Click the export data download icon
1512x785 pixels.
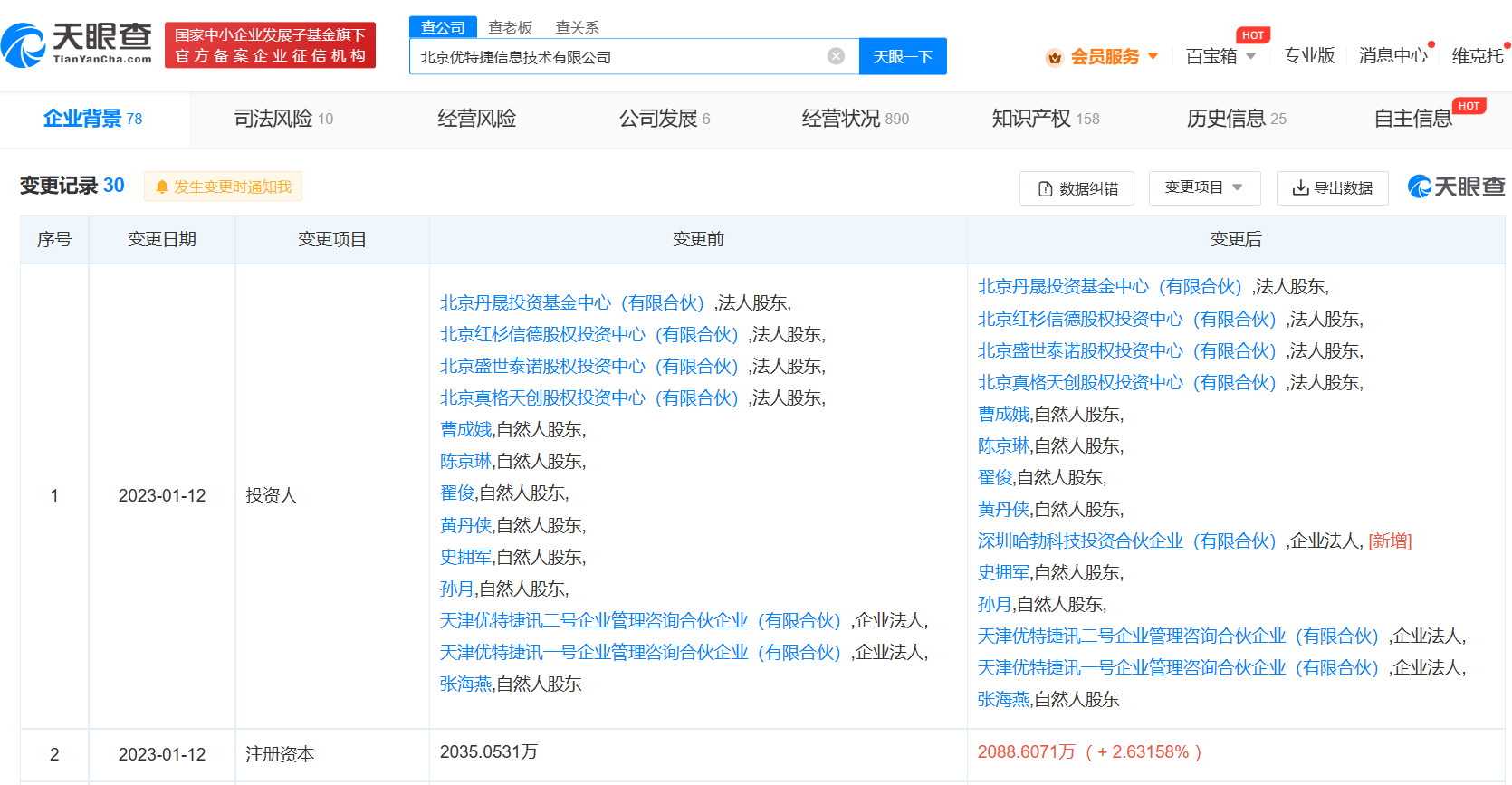[x=1300, y=187]
